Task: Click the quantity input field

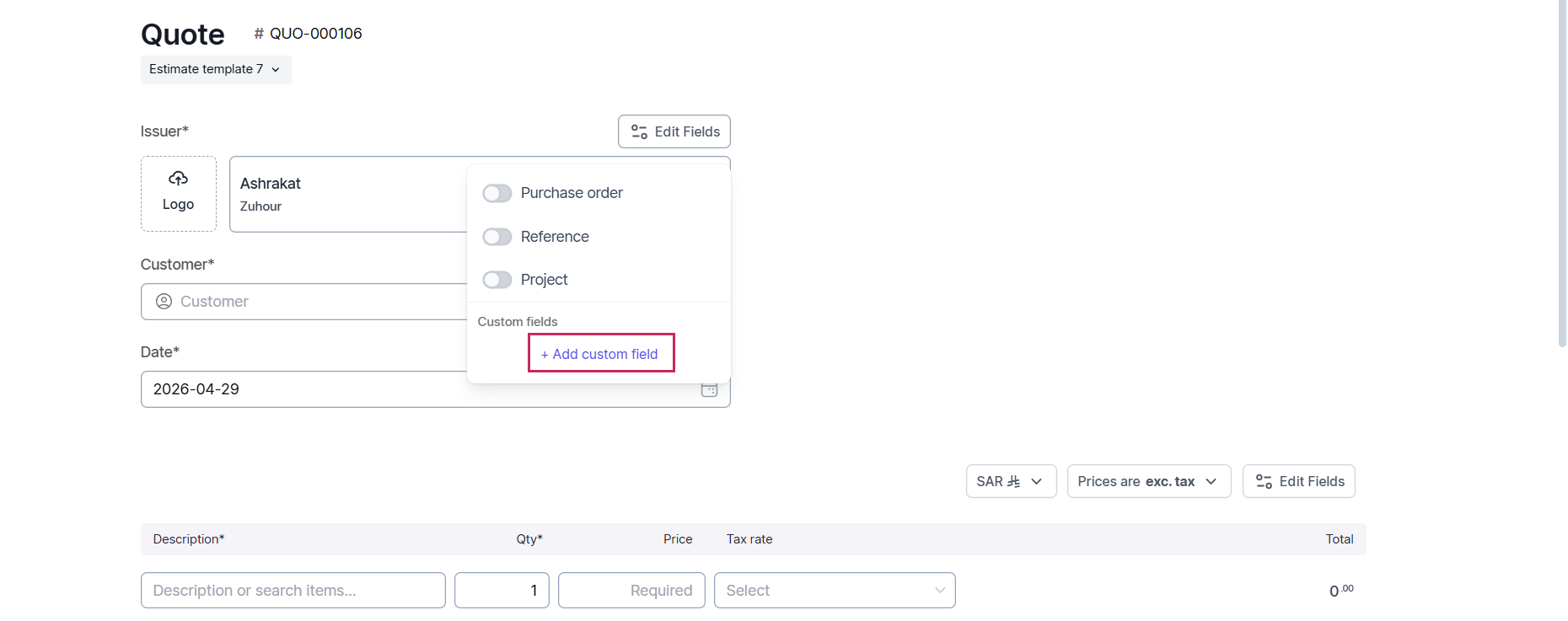Action: point(502,591)
